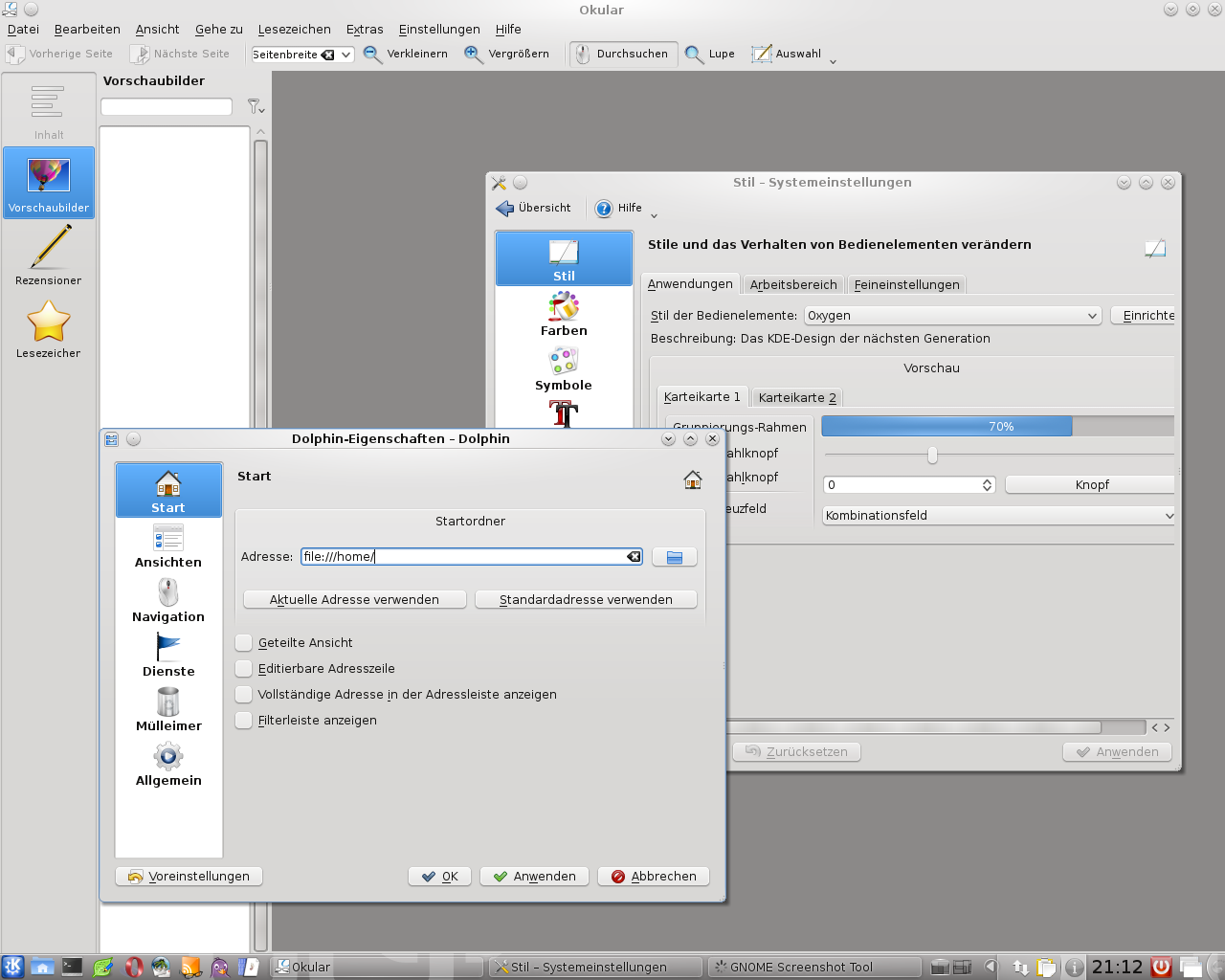Select the Stil category in Systemeinstellungen

(564, 259)
